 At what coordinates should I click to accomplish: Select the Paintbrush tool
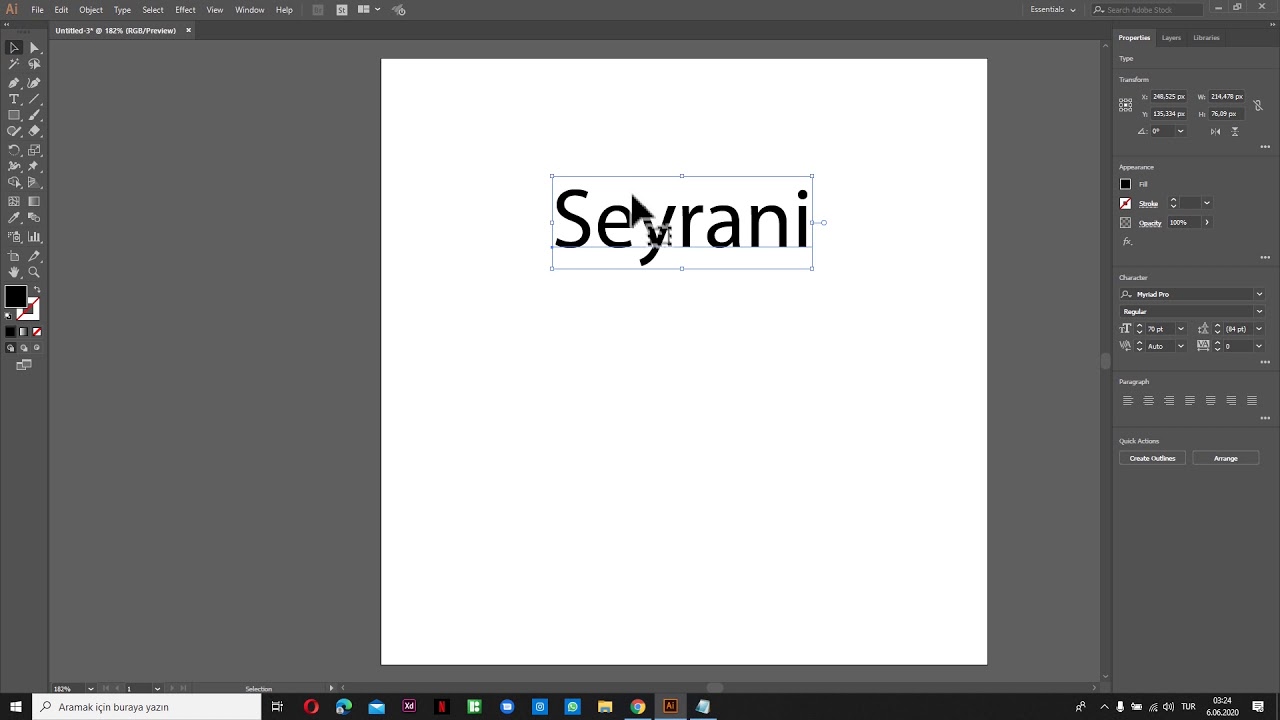coord(34,115)
